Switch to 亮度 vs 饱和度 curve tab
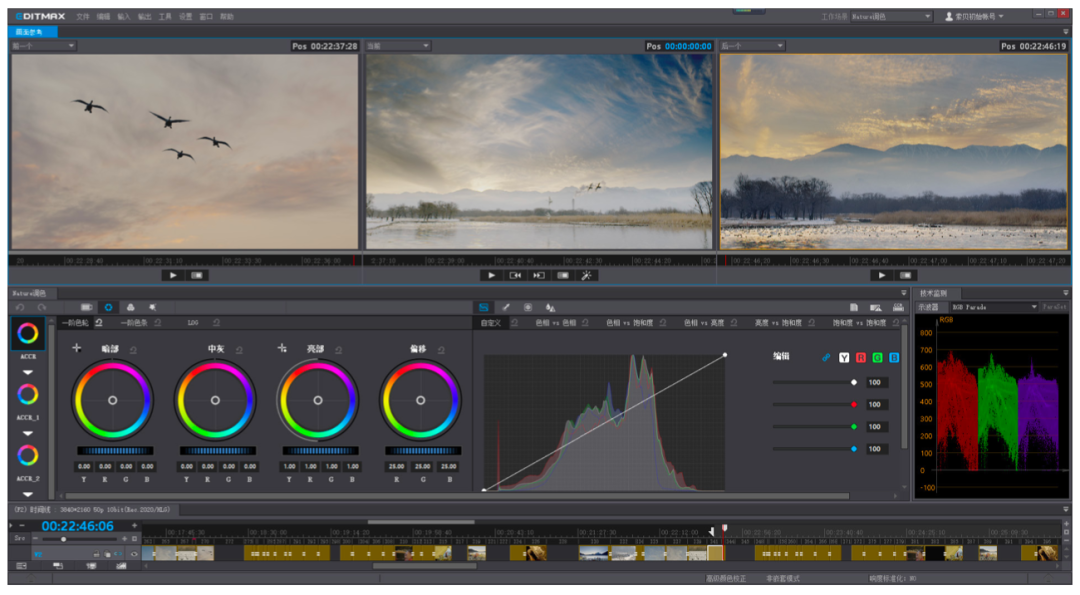The height and width of the screenshot is (595, 1080). tap(778, 323)
